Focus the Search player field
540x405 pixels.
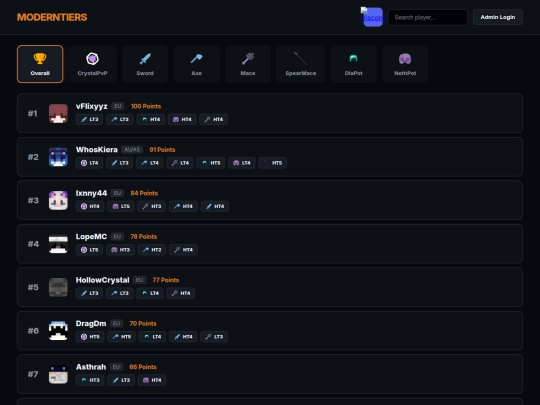click(428, 17)
